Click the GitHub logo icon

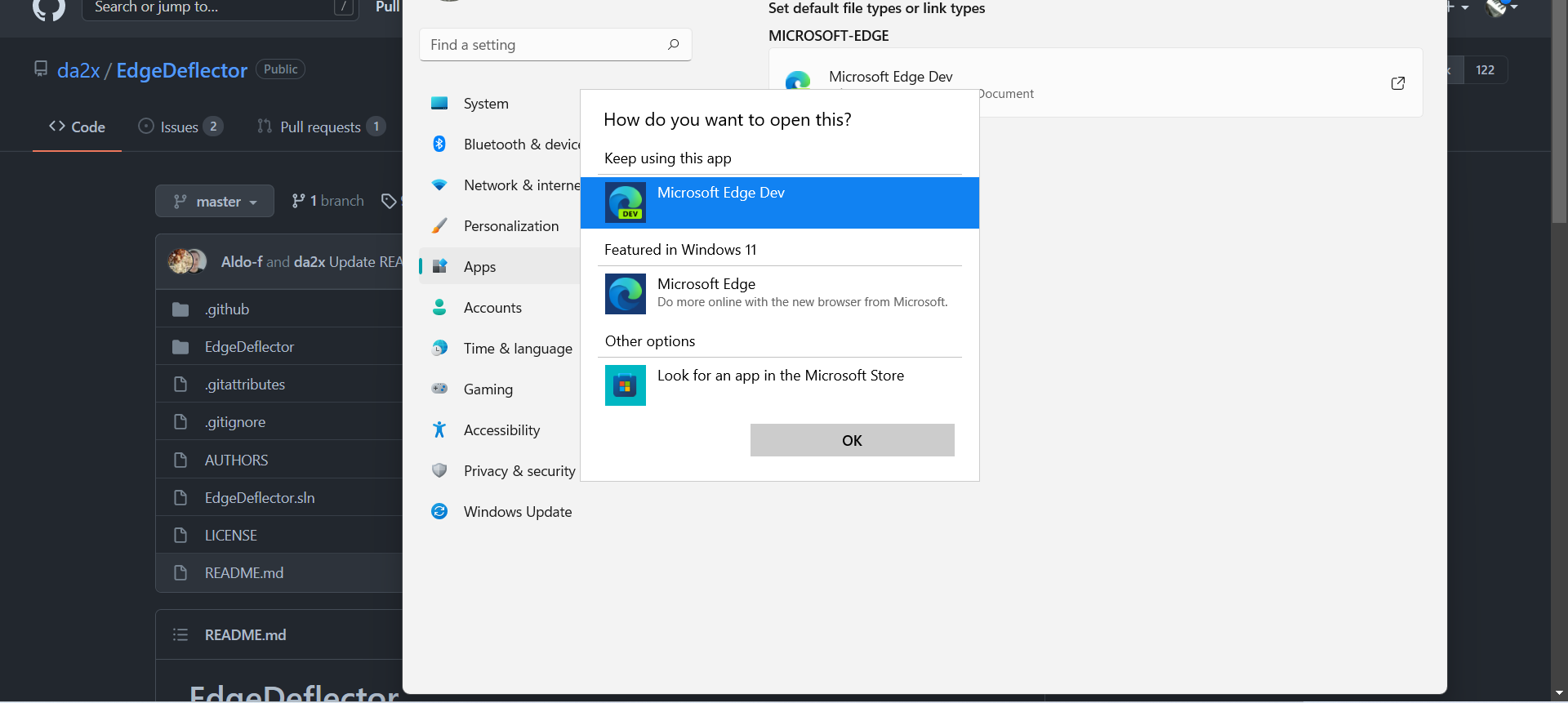coord(49,10)
